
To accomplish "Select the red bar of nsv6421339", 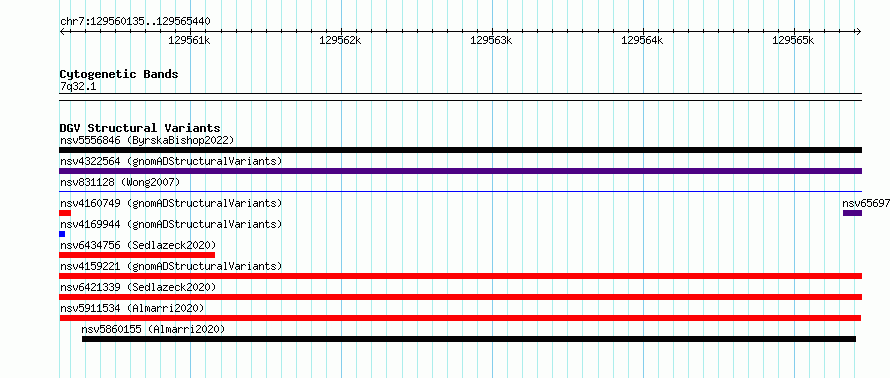I will pyautogui.click(x=460, y=297).
